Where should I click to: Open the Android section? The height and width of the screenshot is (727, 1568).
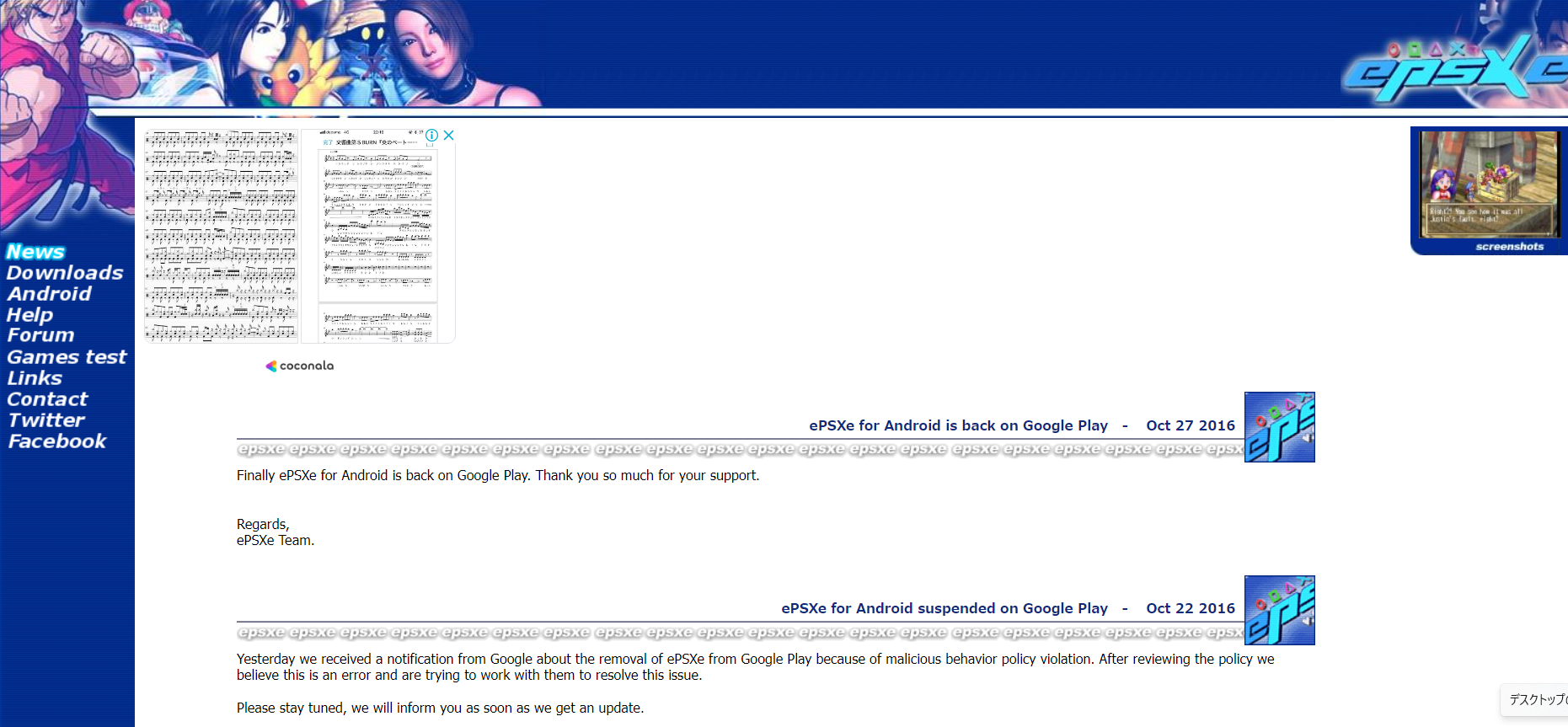click(49, 294)
